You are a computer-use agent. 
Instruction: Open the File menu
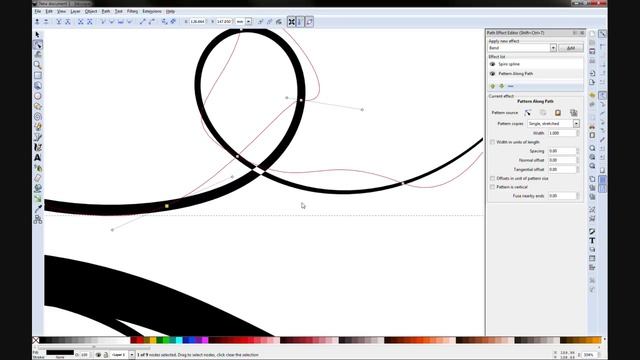point(38,11)
